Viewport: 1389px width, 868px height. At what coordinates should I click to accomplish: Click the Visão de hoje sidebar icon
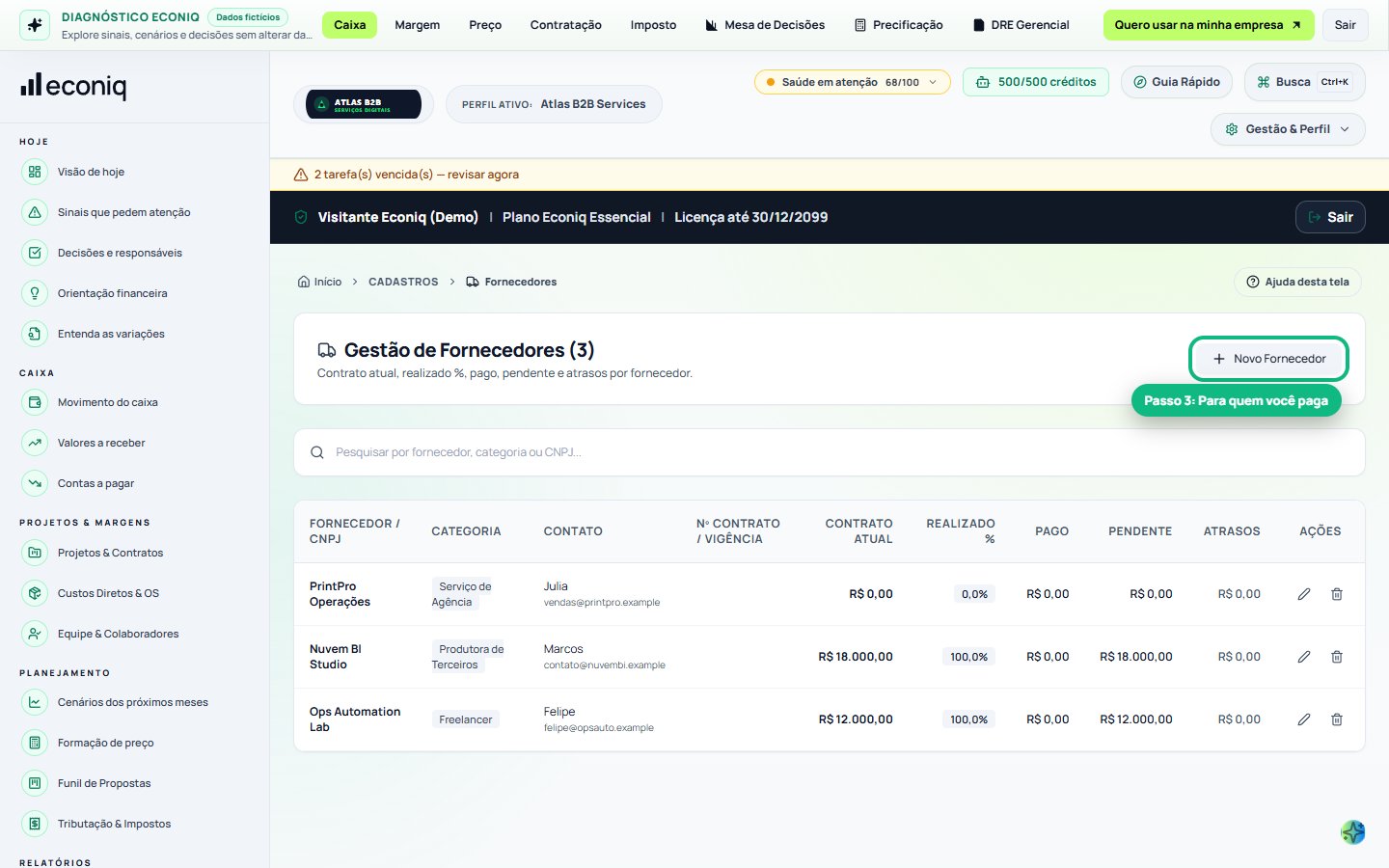pyautogui.click(x=35, y=172)
